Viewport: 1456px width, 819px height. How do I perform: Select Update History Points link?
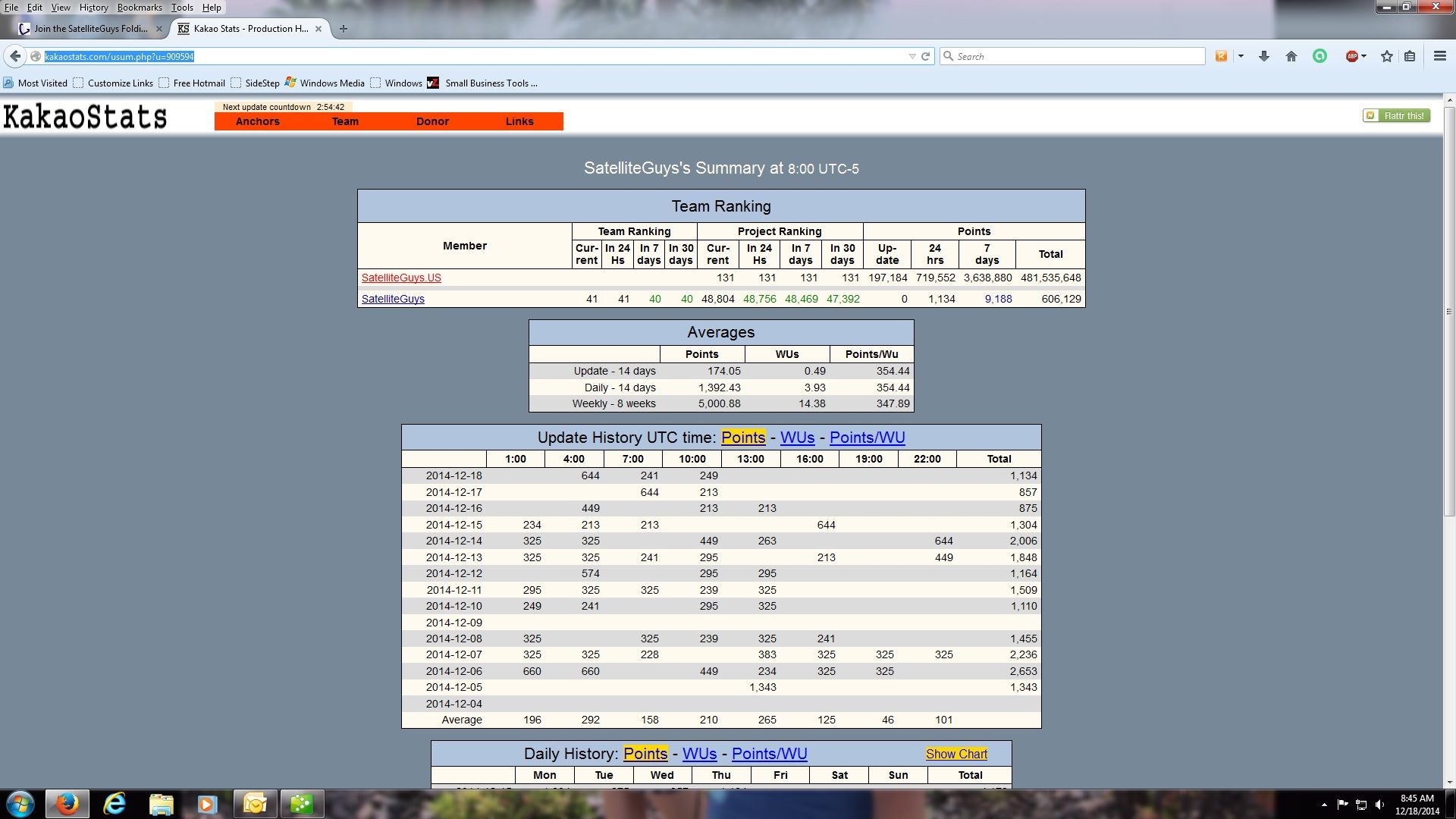pyautogui.click(x=743, y=438)
